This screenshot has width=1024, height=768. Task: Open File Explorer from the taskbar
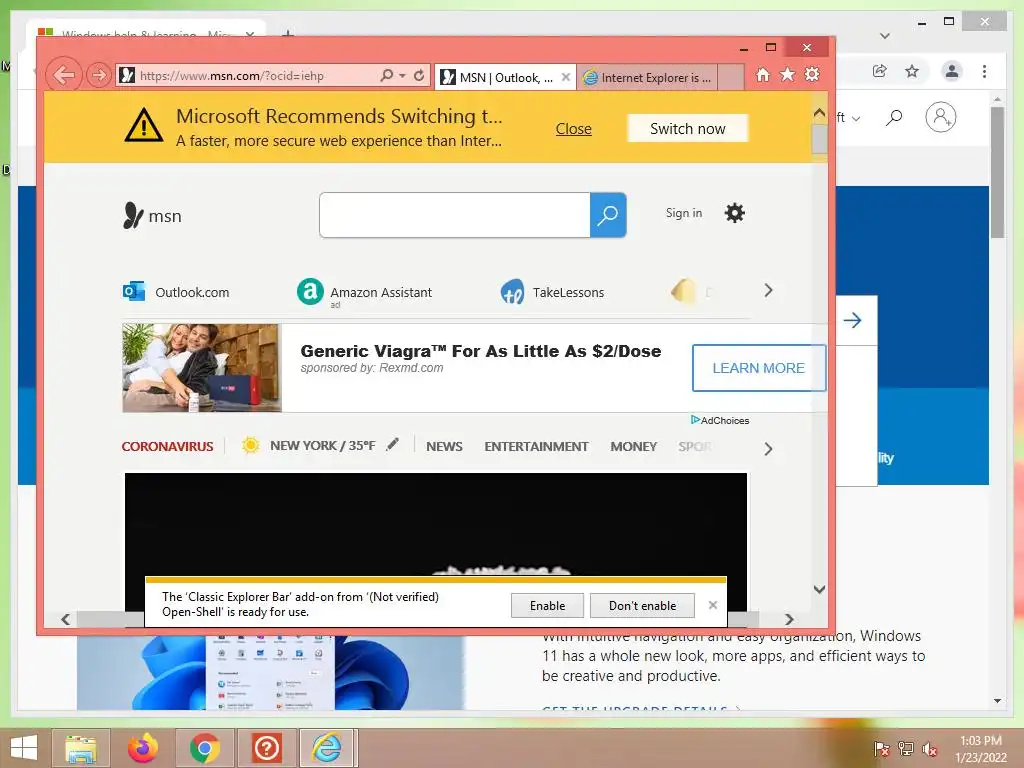pos(81,748)
